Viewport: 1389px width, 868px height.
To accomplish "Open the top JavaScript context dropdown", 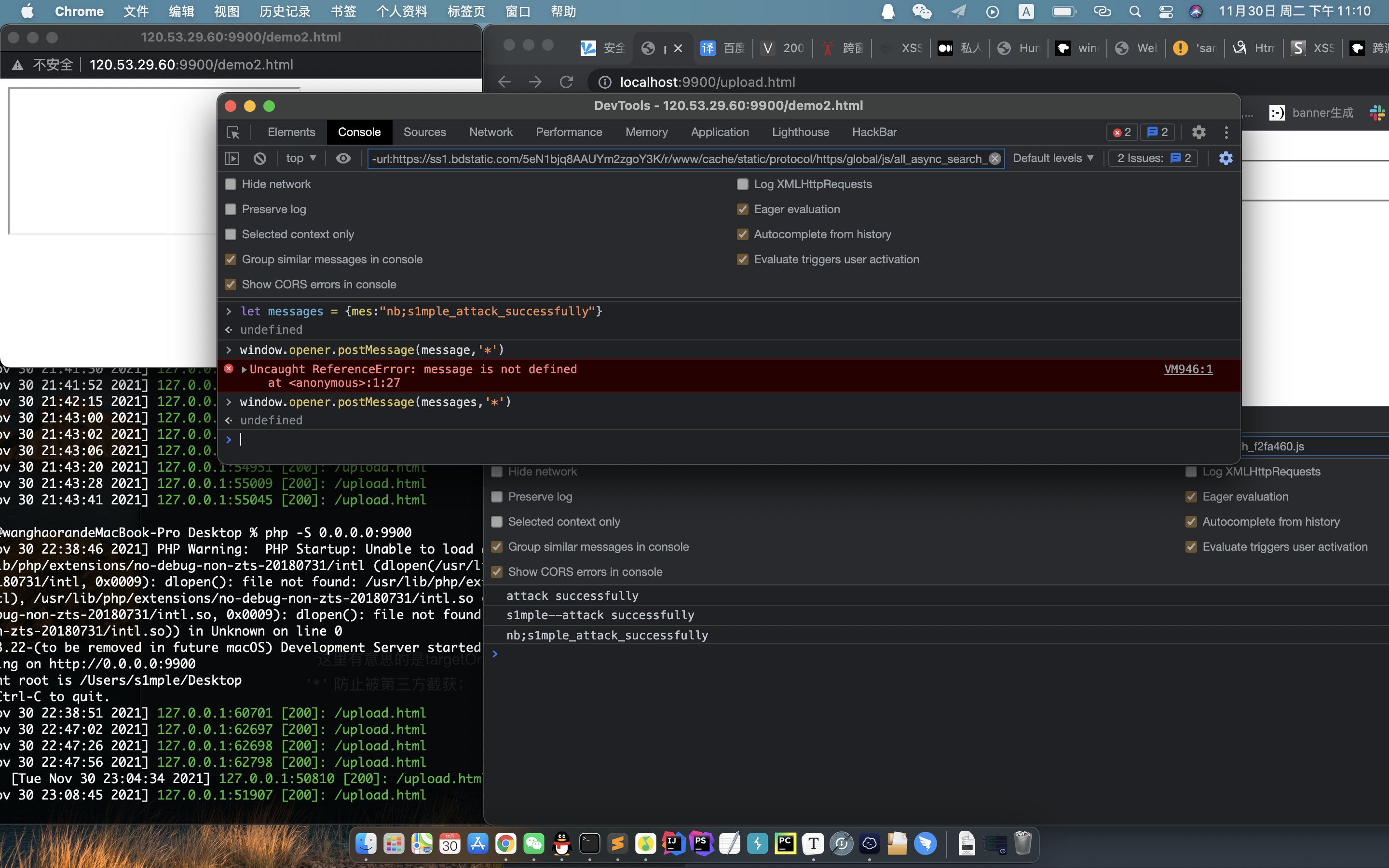I will pyautogui.click(x=301, y=159).
